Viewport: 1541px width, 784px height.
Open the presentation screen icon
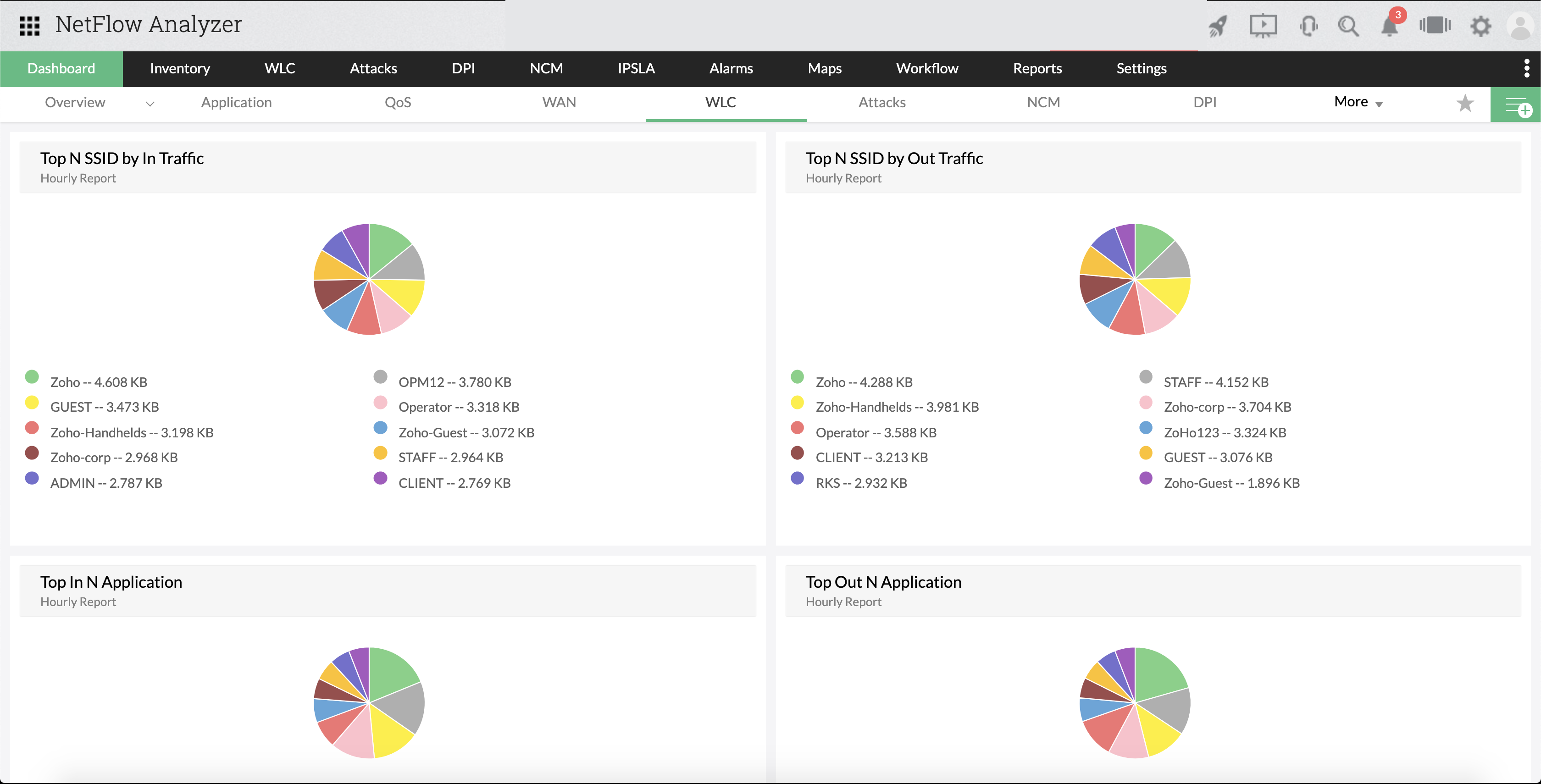tap(1263, 26)
